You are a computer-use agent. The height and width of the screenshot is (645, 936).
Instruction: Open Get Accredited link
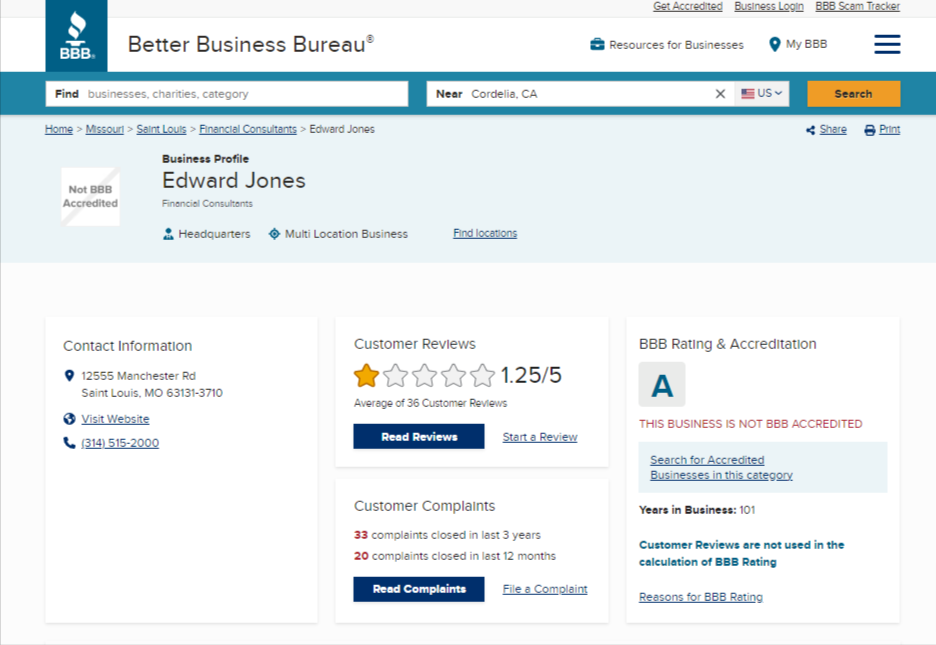[x=688, y=7]
